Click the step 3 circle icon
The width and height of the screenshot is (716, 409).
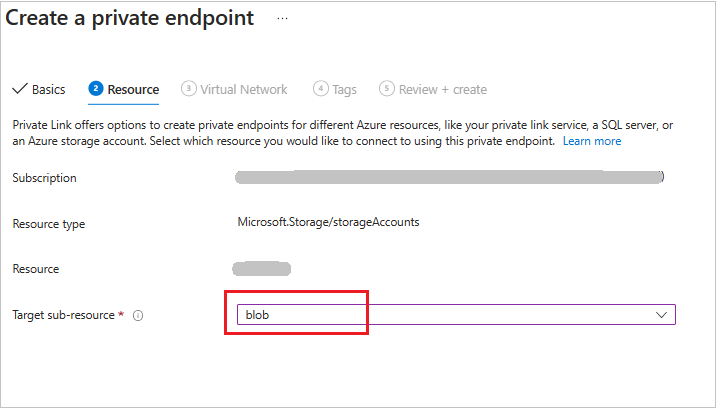(x=188, y=89)
